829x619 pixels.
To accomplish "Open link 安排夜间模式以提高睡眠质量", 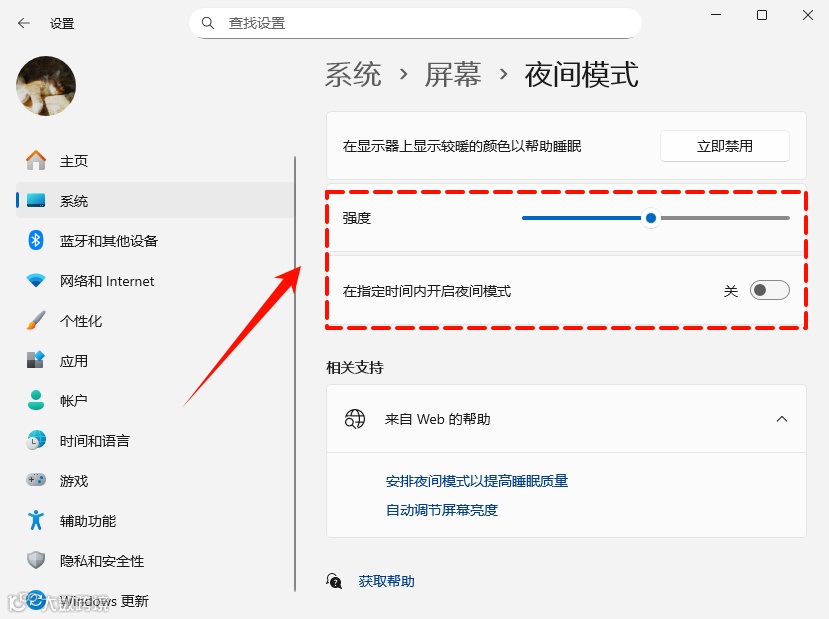I will pos(477,481).
